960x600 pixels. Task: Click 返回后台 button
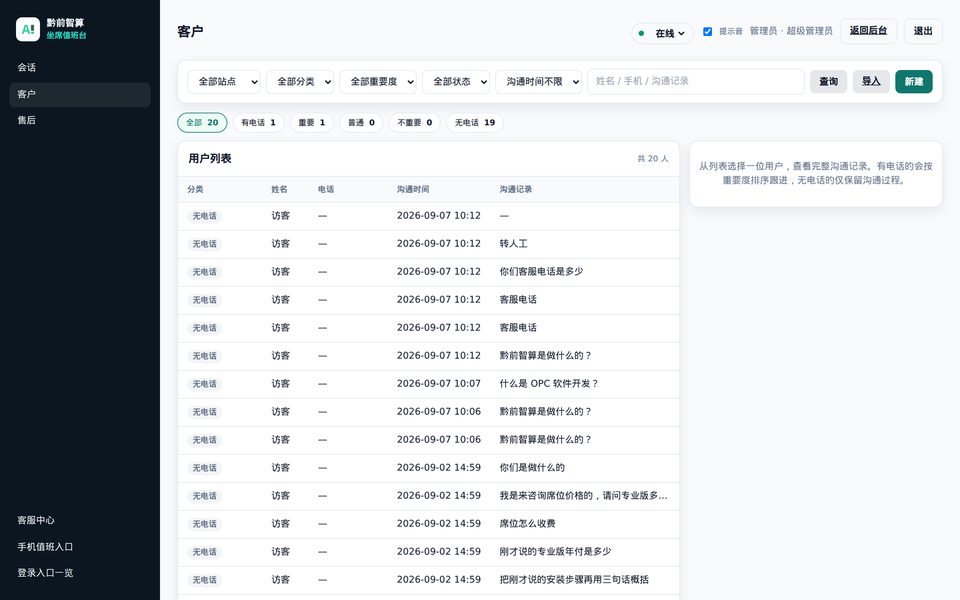click(x=868, y=31)
